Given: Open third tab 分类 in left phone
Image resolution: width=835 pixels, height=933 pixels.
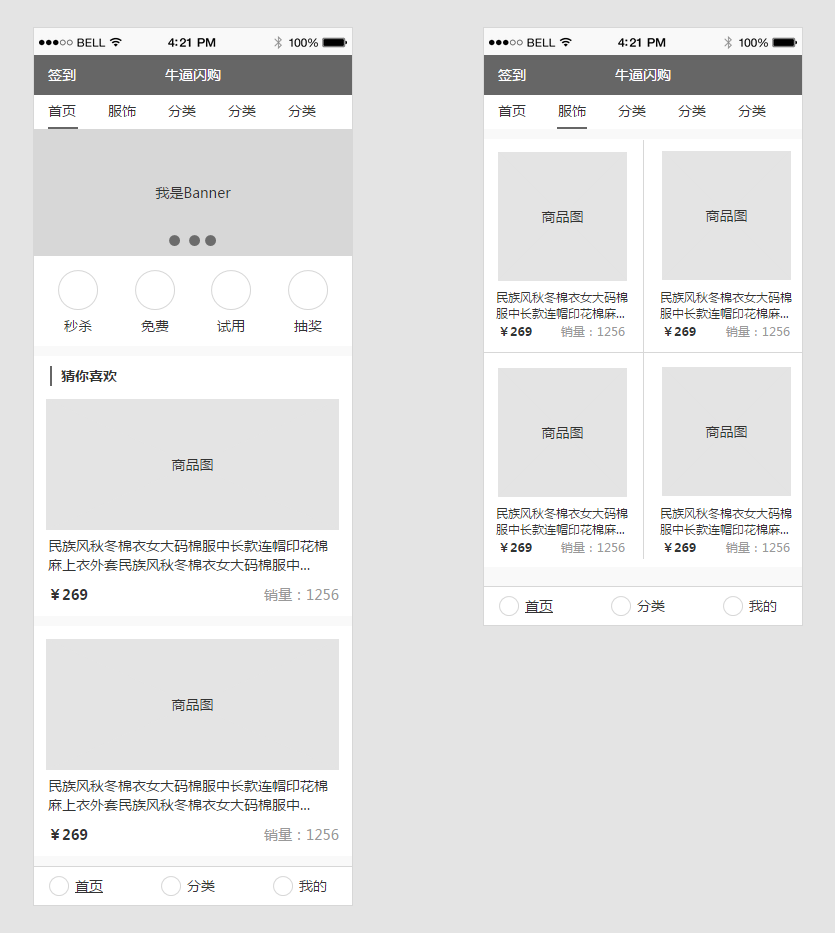Looking at the screenshot, I should 182,111.
